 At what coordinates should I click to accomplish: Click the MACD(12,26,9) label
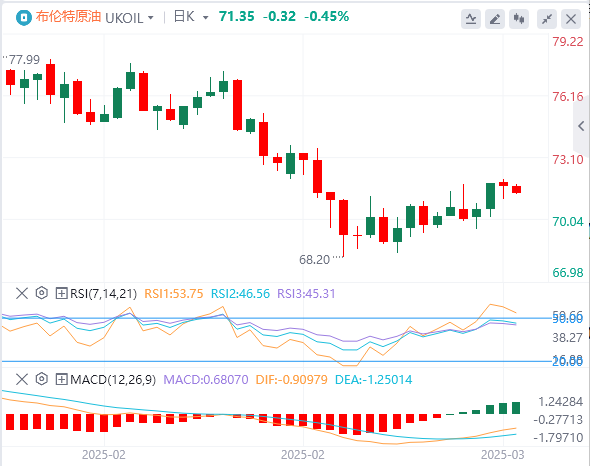click(113, 379)
